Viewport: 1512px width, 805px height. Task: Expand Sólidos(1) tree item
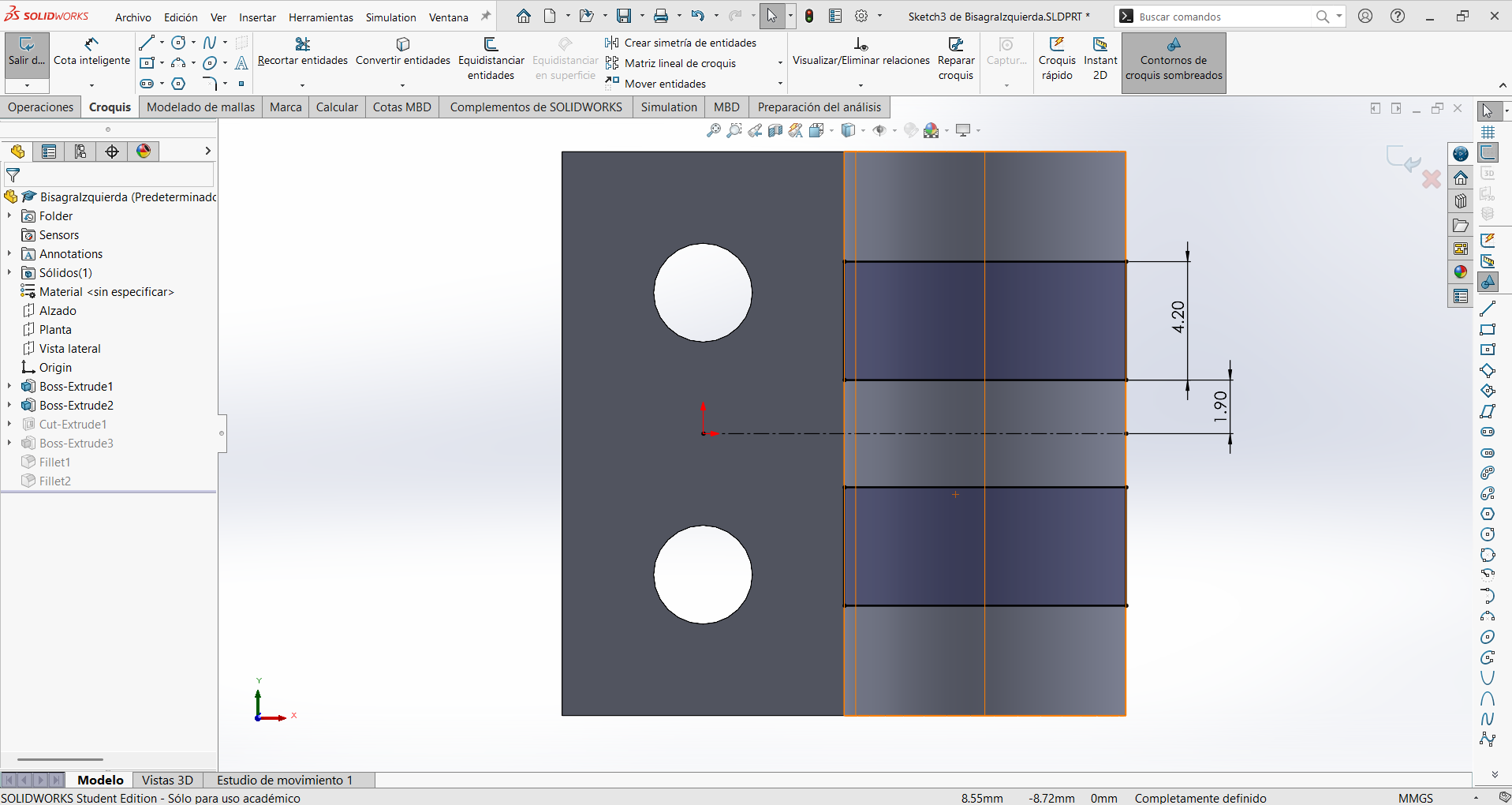[x=9, y=272]
